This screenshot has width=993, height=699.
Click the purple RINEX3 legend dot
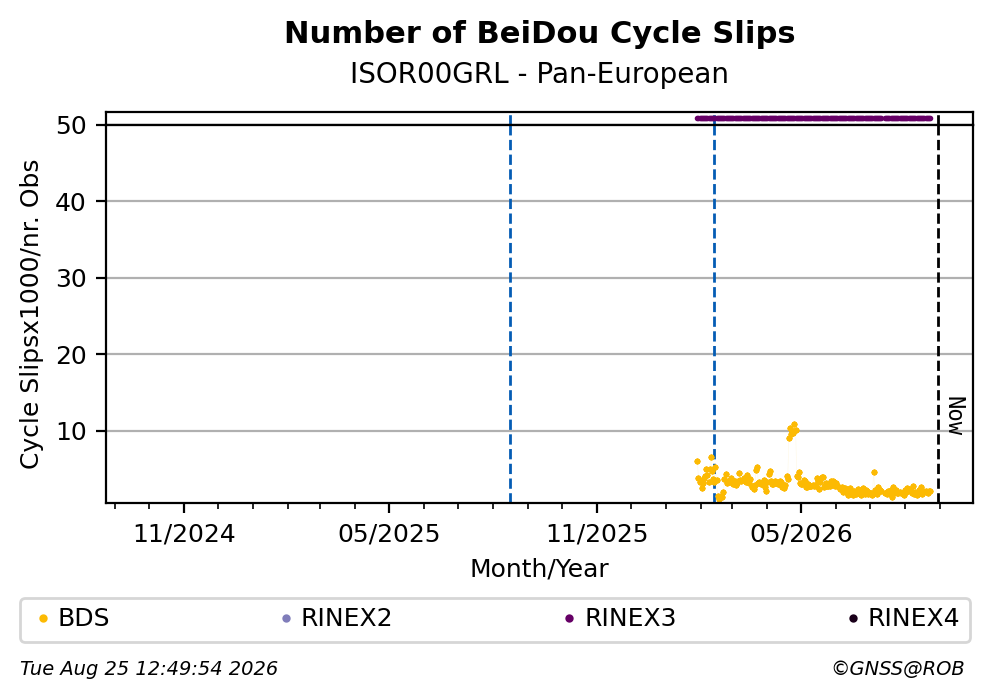(x=569, y=619)
